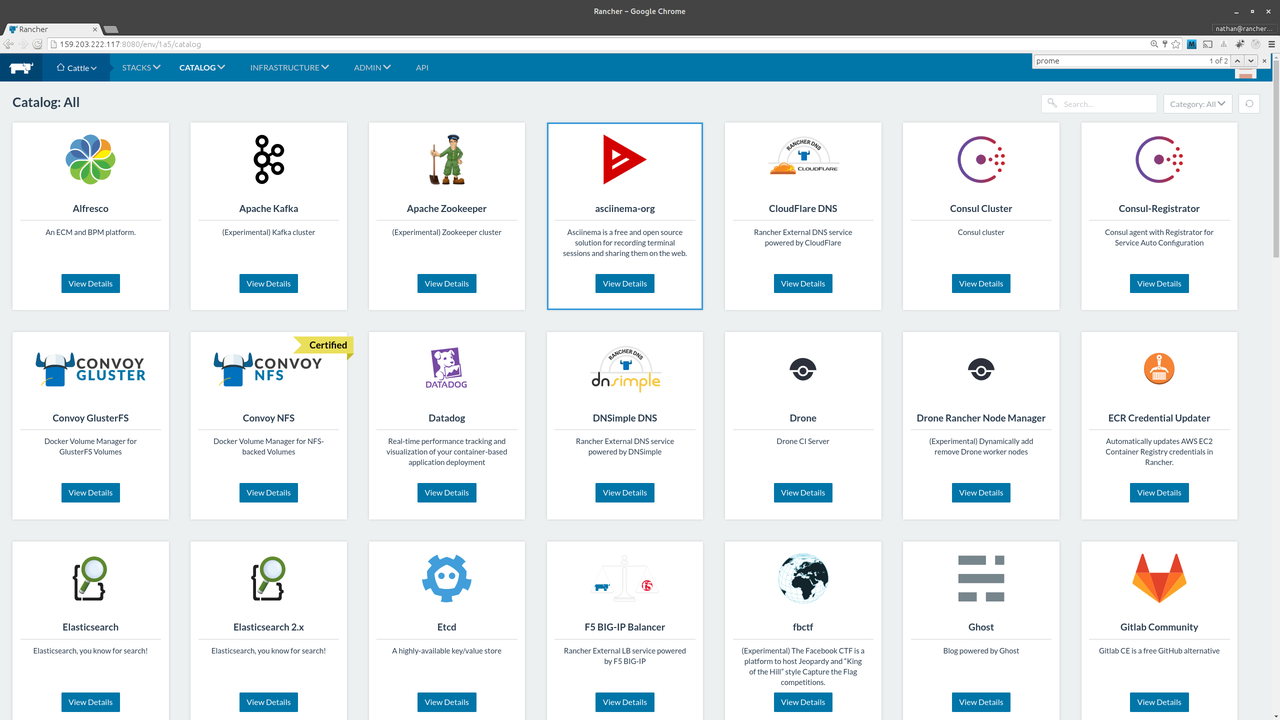Click the Drone CI Server logo

[x=803, y=369]
